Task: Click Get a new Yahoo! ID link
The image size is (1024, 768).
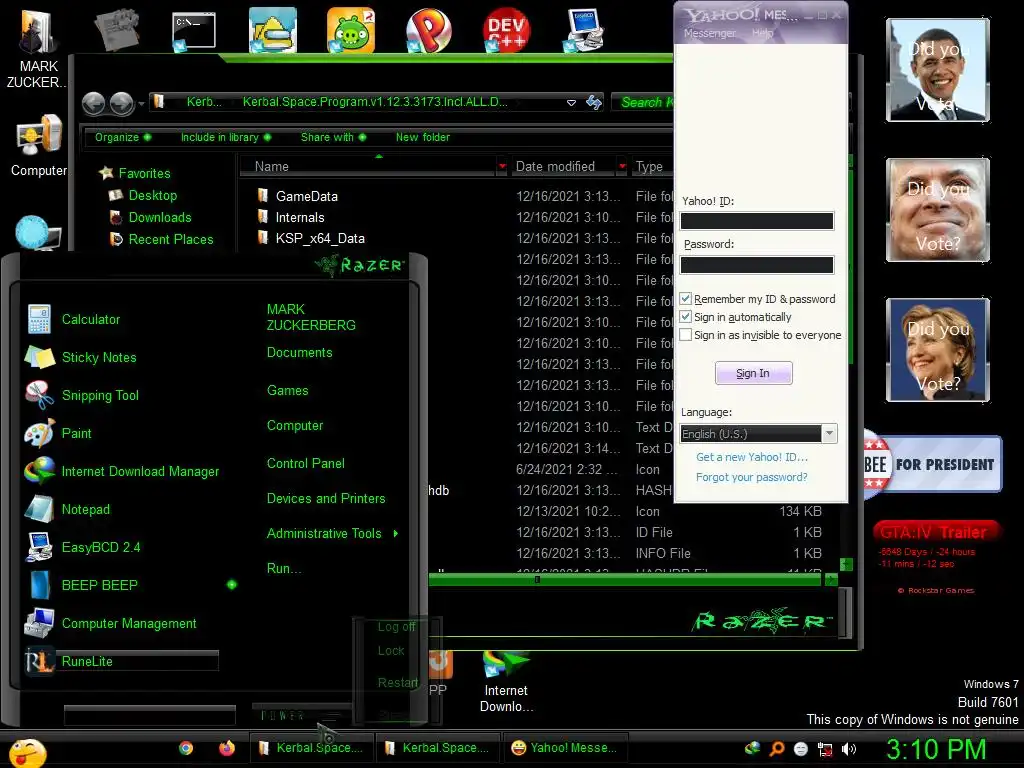Action: point(752,457)
